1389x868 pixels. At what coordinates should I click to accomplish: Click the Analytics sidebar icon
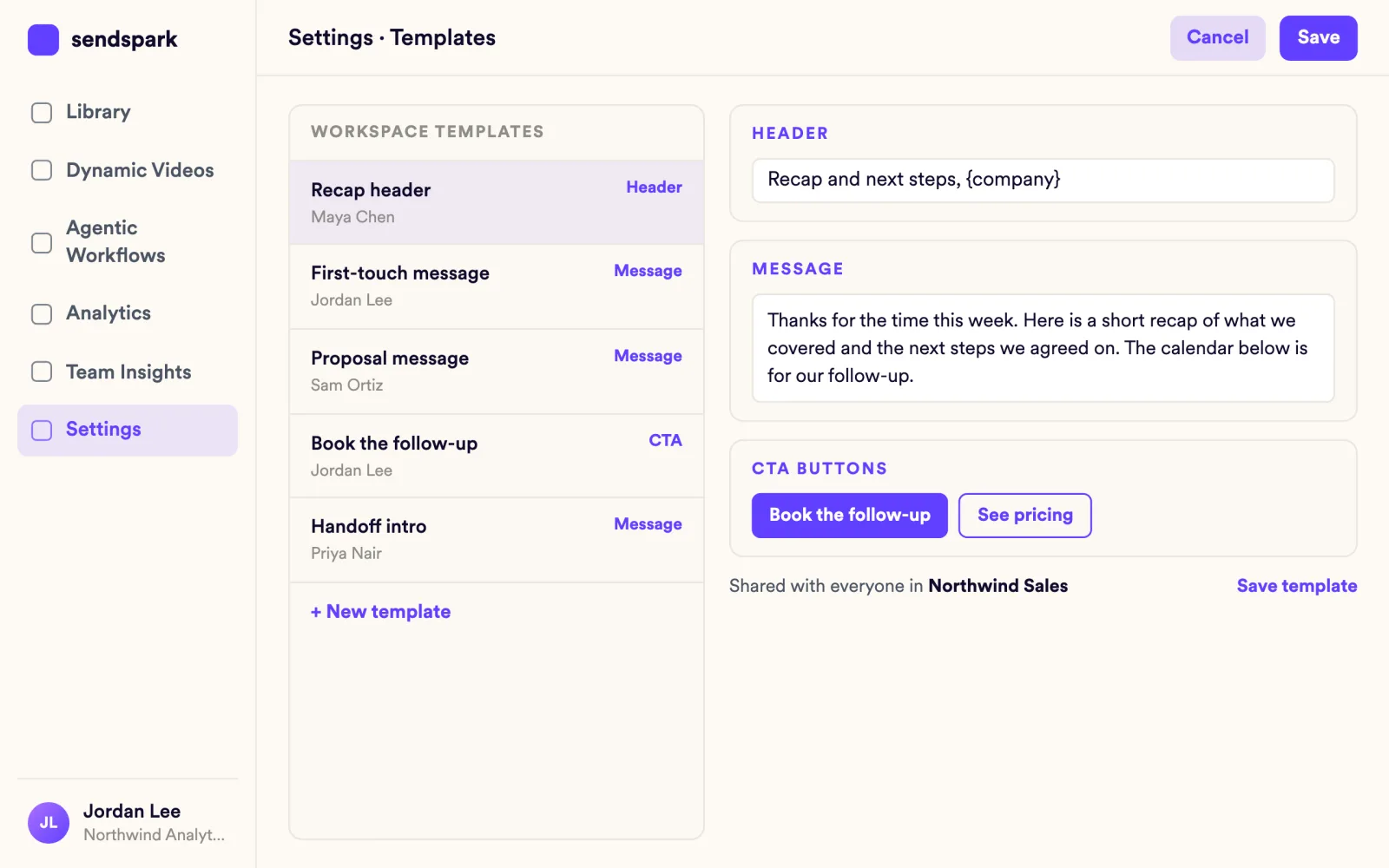42,314
